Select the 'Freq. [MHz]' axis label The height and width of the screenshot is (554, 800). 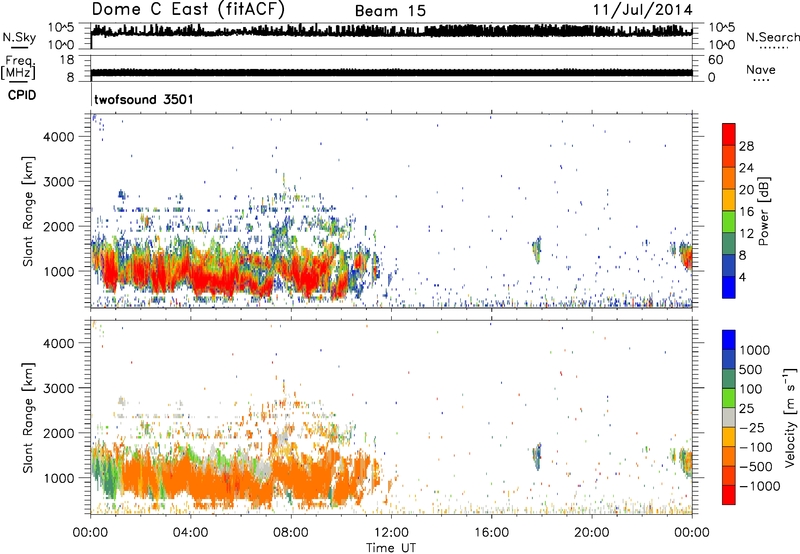(x=18, y=68)
